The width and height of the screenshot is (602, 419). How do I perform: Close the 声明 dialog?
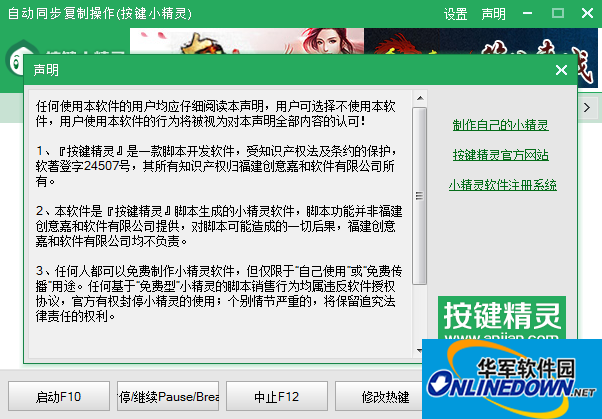coord(561,70)
